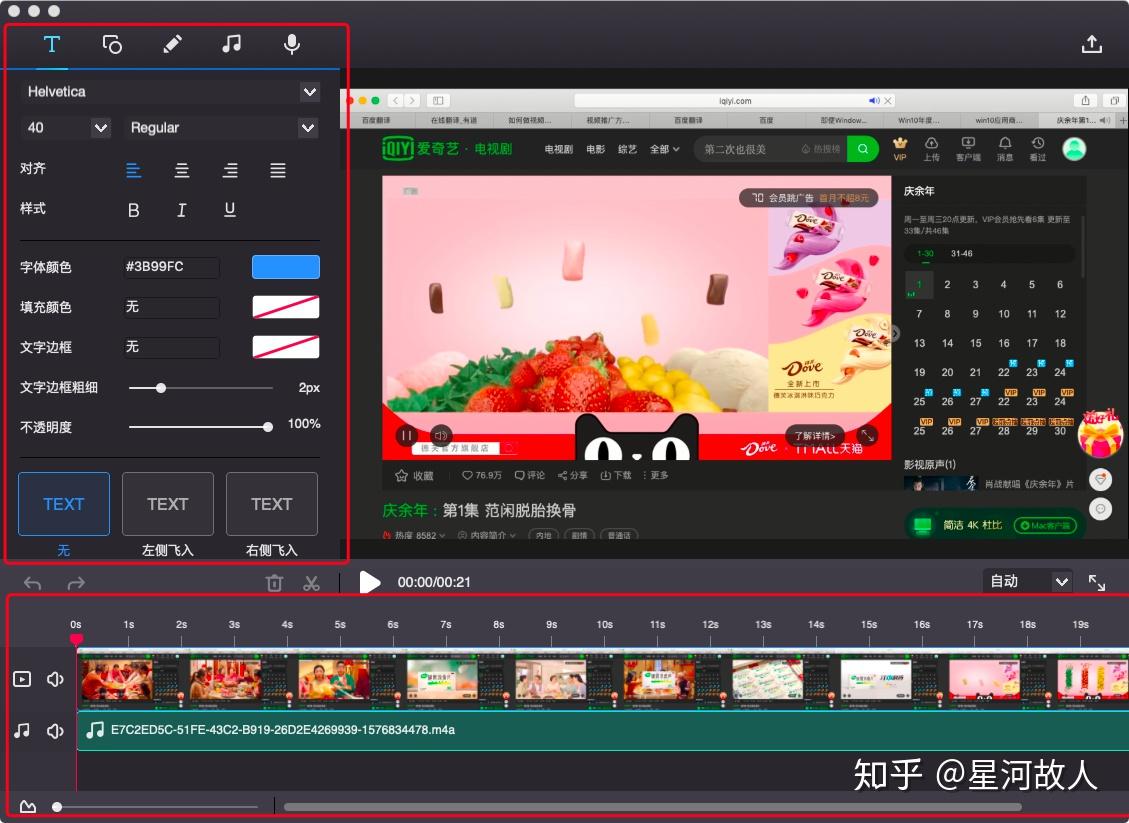Toggle underline text style
The width and height of the screenshot is (1129, 823).
click(229, 210)
